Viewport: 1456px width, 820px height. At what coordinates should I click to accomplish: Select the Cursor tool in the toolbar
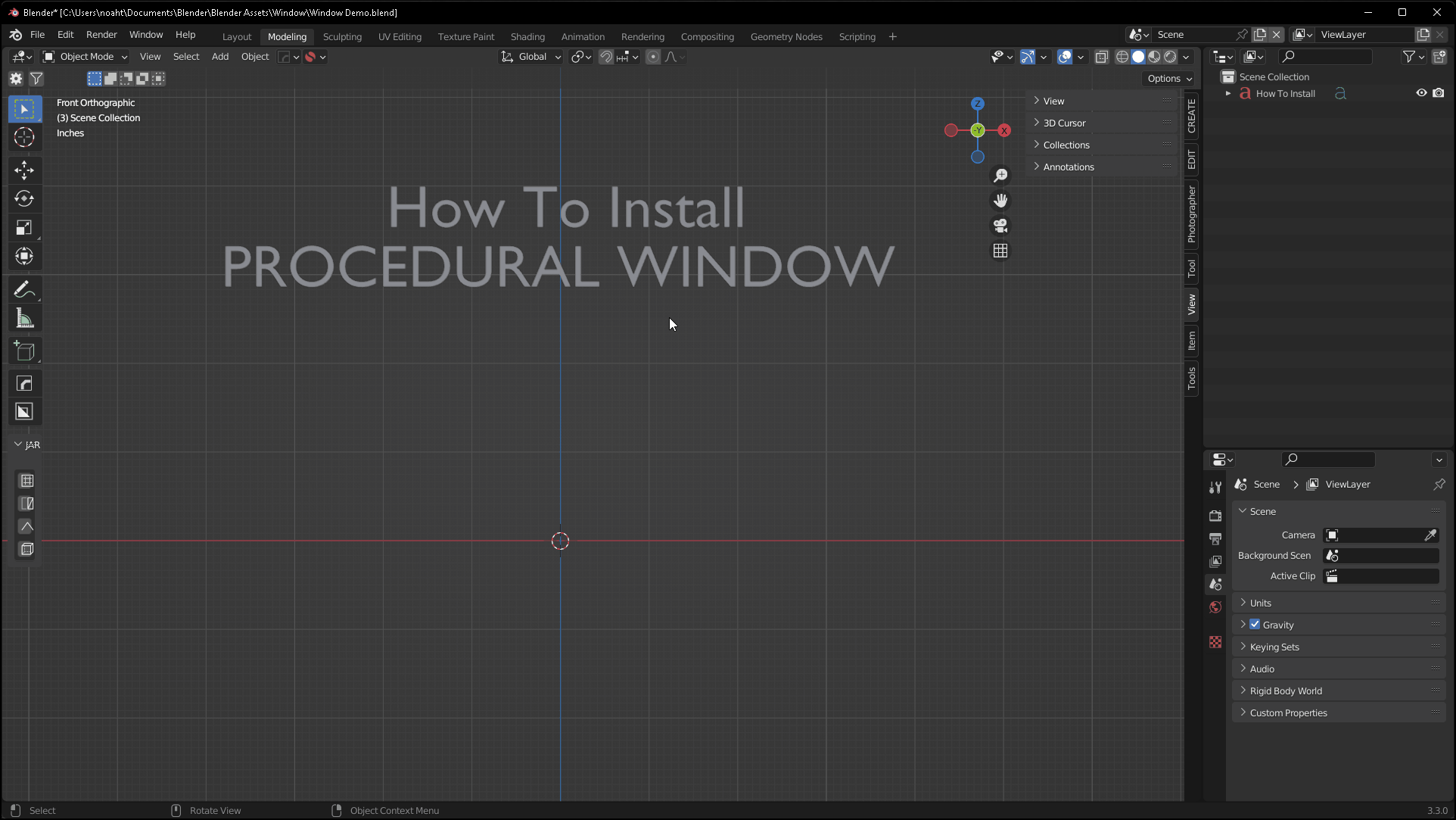point(25,137)
